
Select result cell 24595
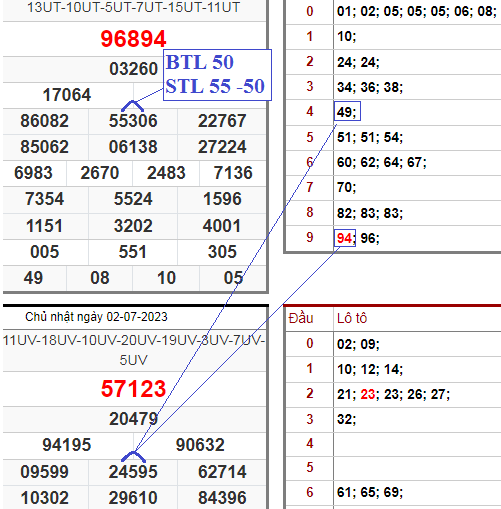(133, 472)
